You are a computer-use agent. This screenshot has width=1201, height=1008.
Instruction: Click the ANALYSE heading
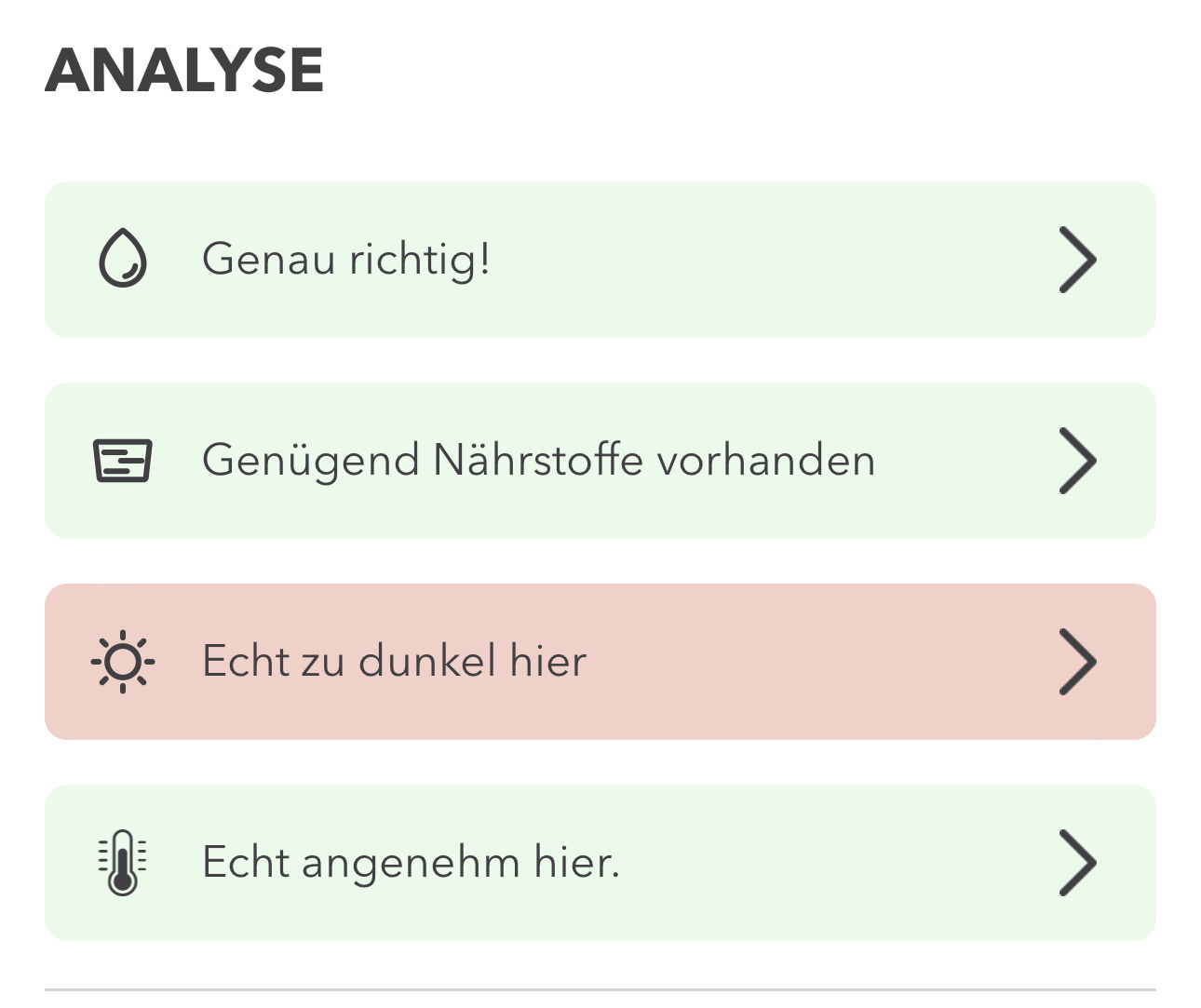(x=184, y=70)
